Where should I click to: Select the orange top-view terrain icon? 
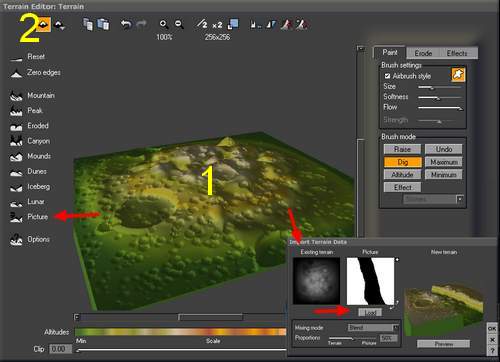click(43, 24)
